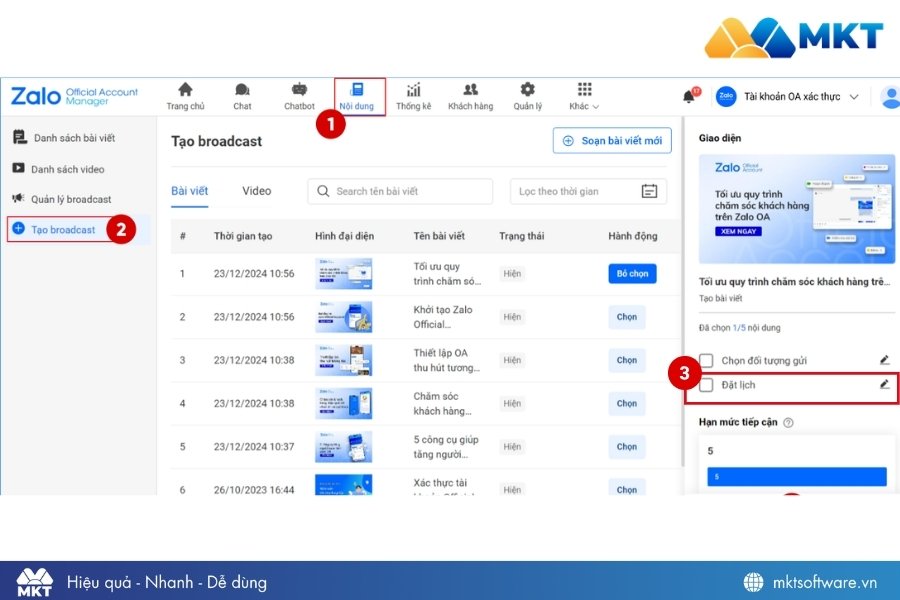
Task: Open the Trang chủ home icon
Action: coord(185,90)
